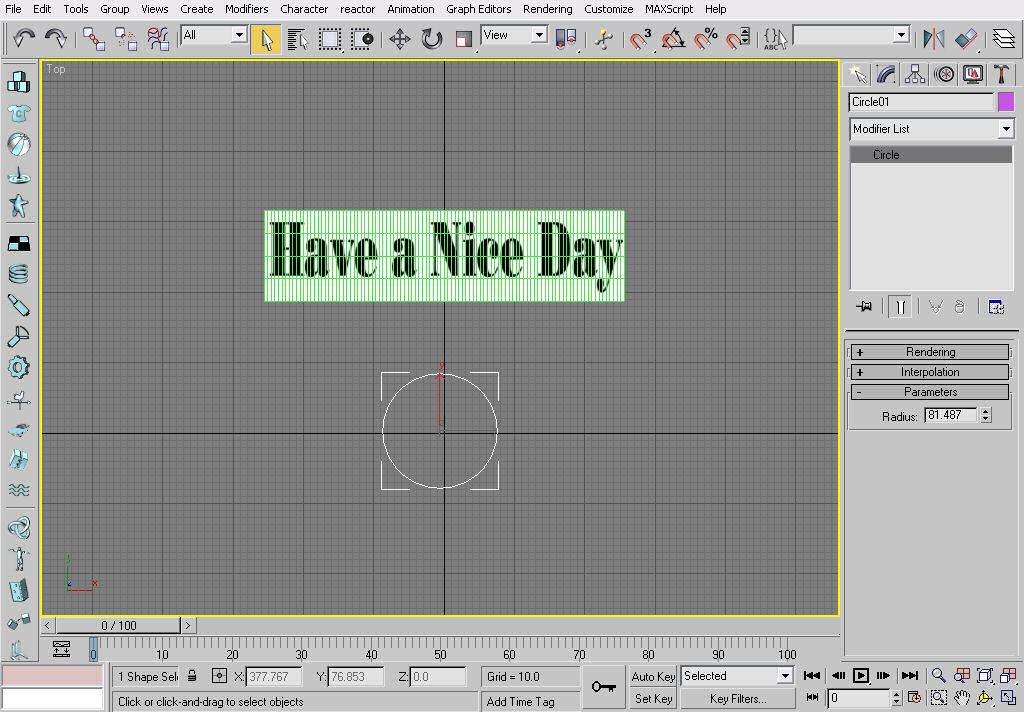The image size is (1024, 712).
Task: Click the Undo arrow icon
Action: [24, 39]
